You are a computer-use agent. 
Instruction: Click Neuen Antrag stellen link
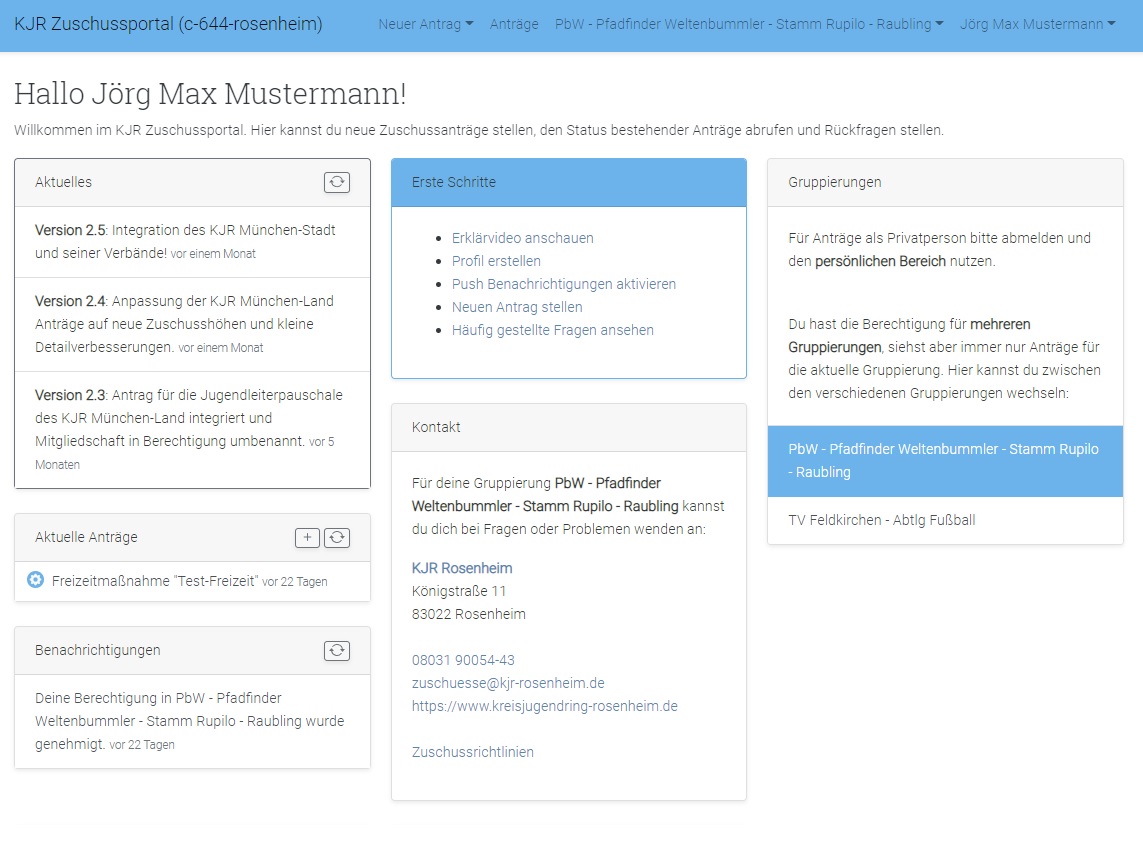click(x=516, y=307)
